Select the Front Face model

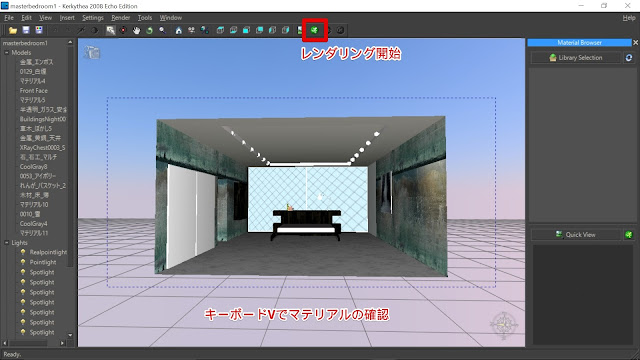33,91
